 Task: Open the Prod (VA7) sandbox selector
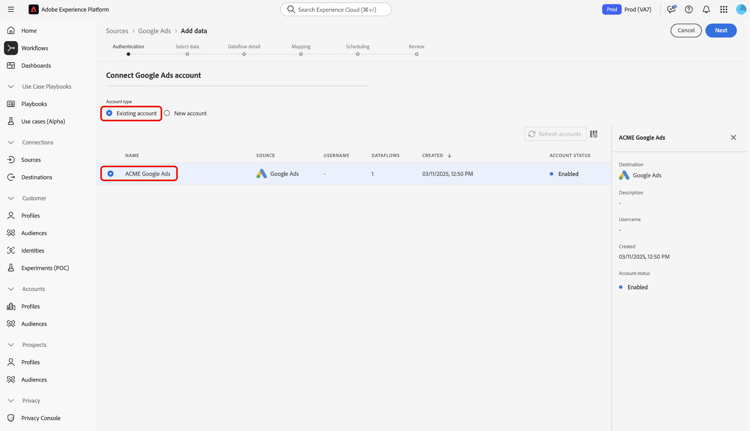coord(627,9)
